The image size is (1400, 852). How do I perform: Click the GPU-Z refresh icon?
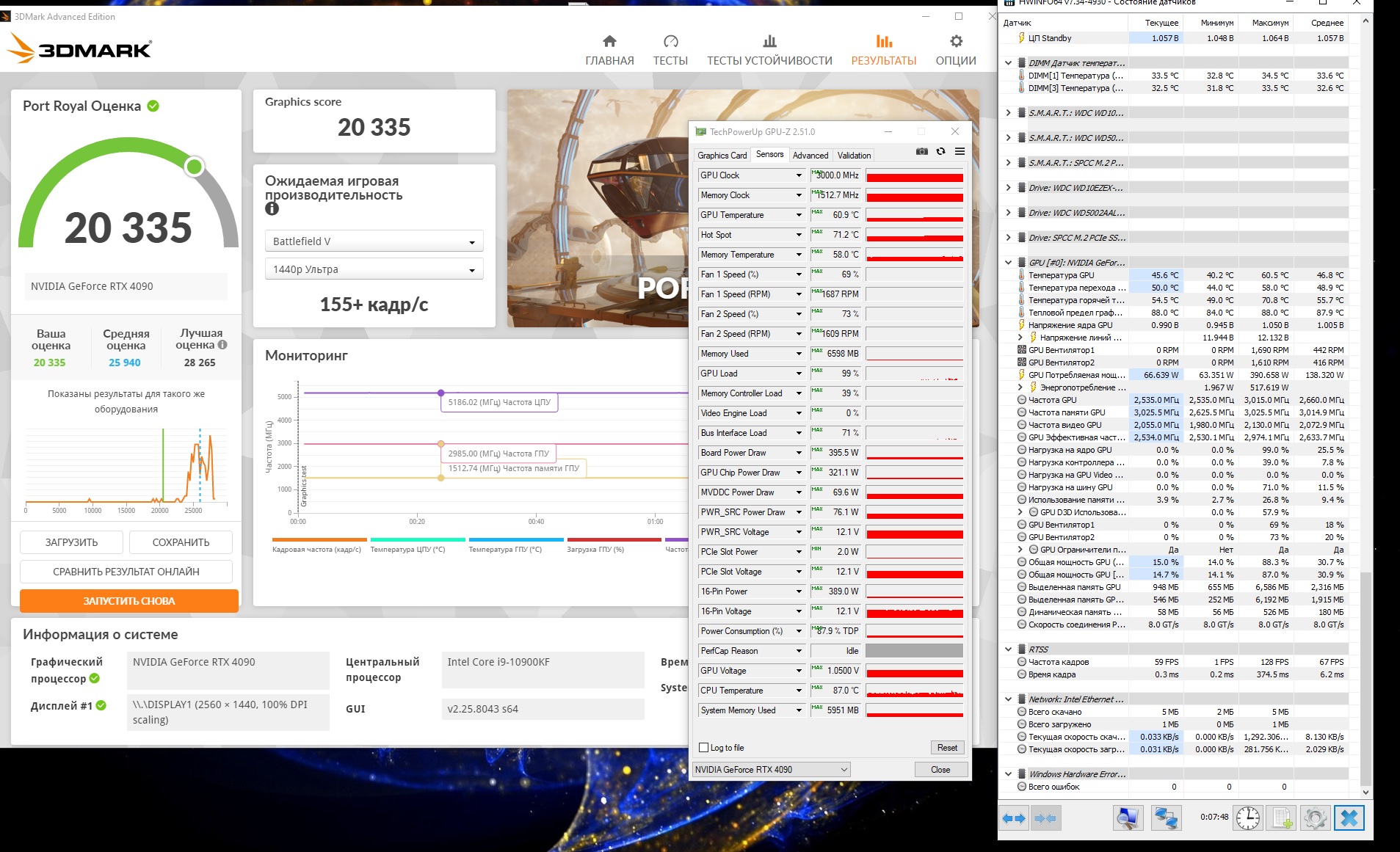(x=940, y=152)
